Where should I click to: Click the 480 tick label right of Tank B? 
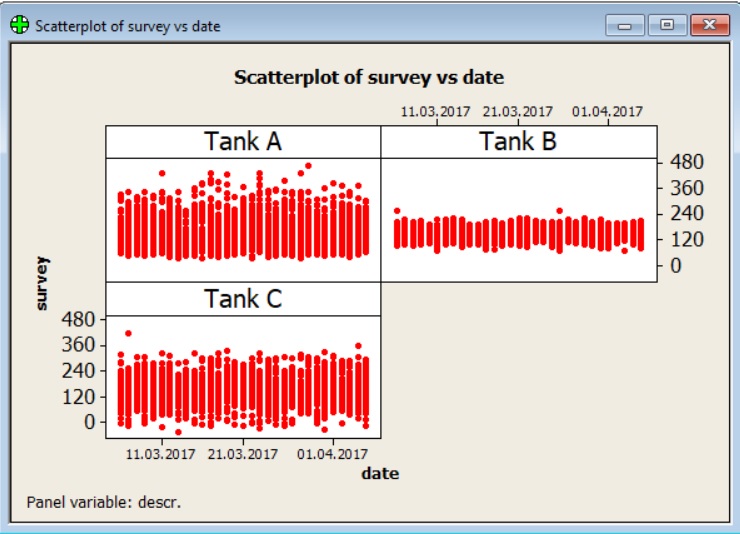(688, 161)
